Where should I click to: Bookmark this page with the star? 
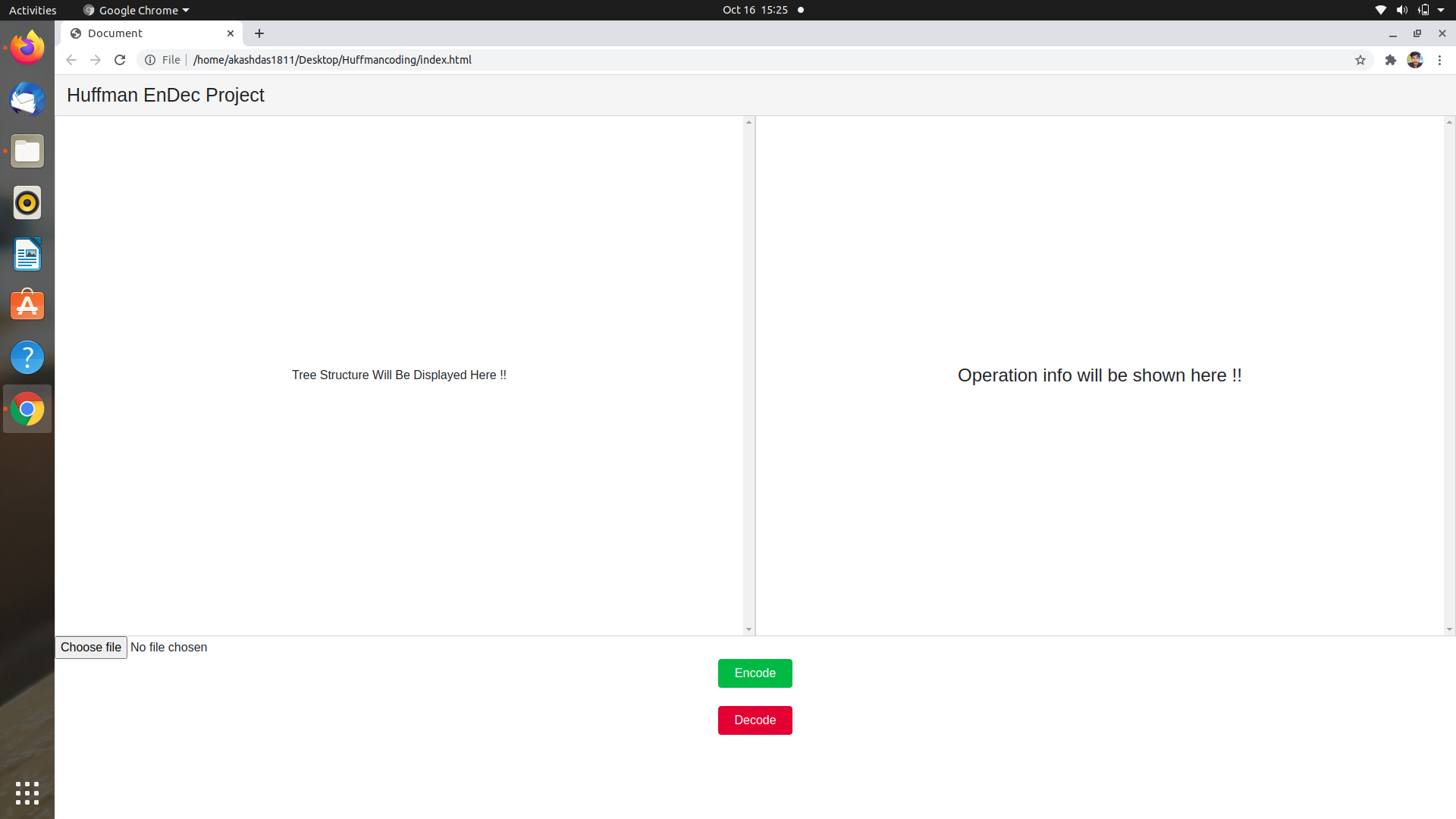click(x=1360, y=60)
